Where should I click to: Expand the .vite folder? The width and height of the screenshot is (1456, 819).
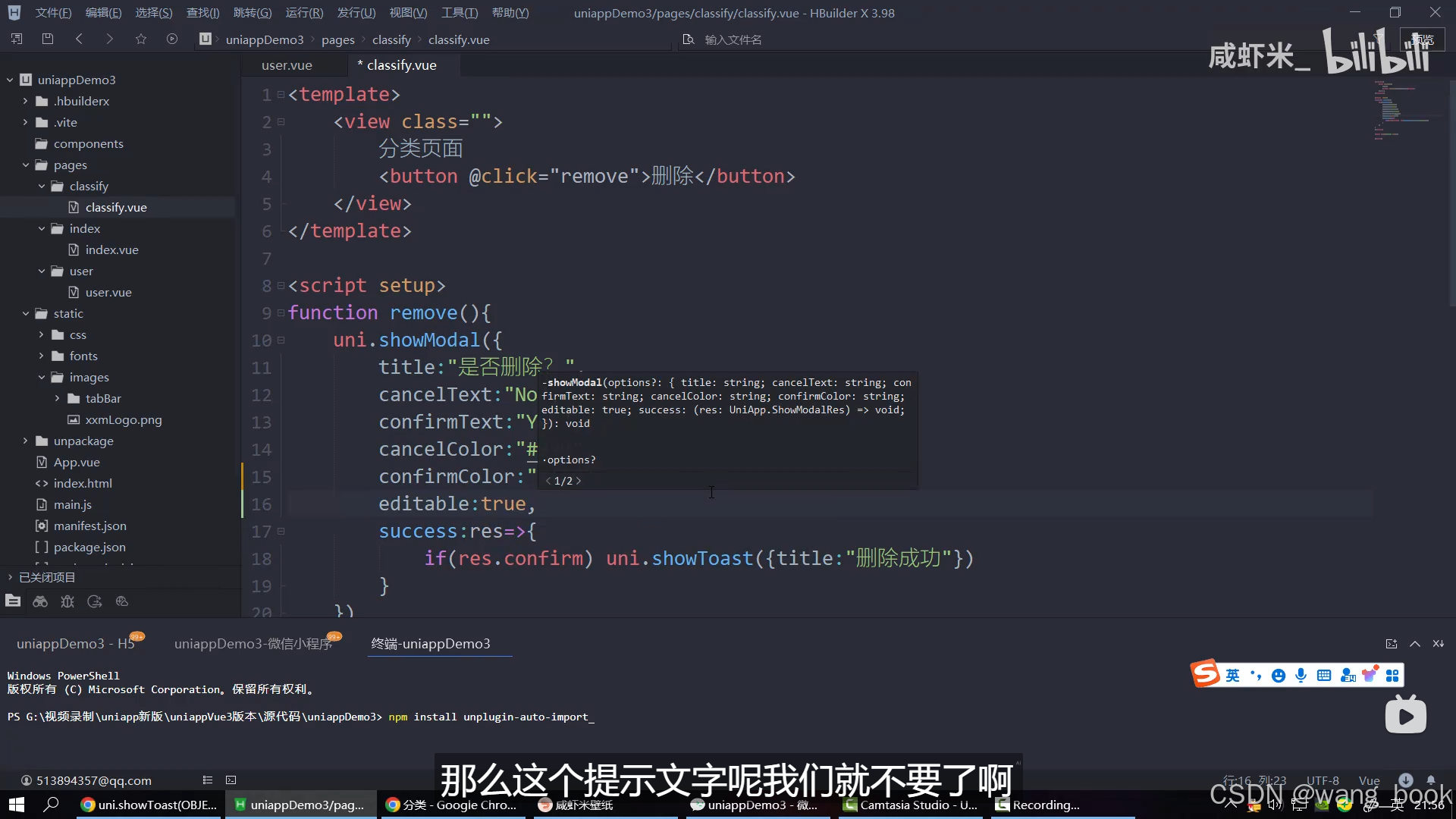pyautogui.click(x=25, y=122)
